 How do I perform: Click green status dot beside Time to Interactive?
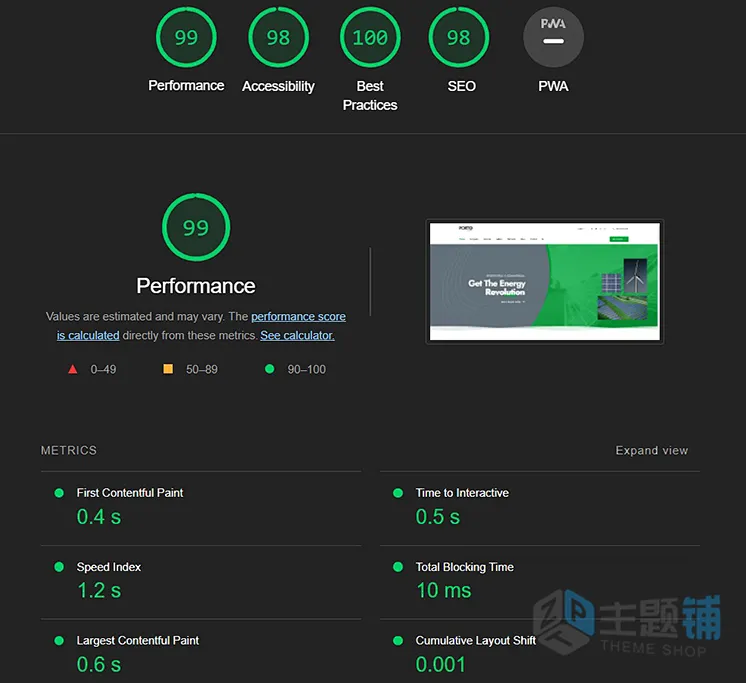[398, 493]
